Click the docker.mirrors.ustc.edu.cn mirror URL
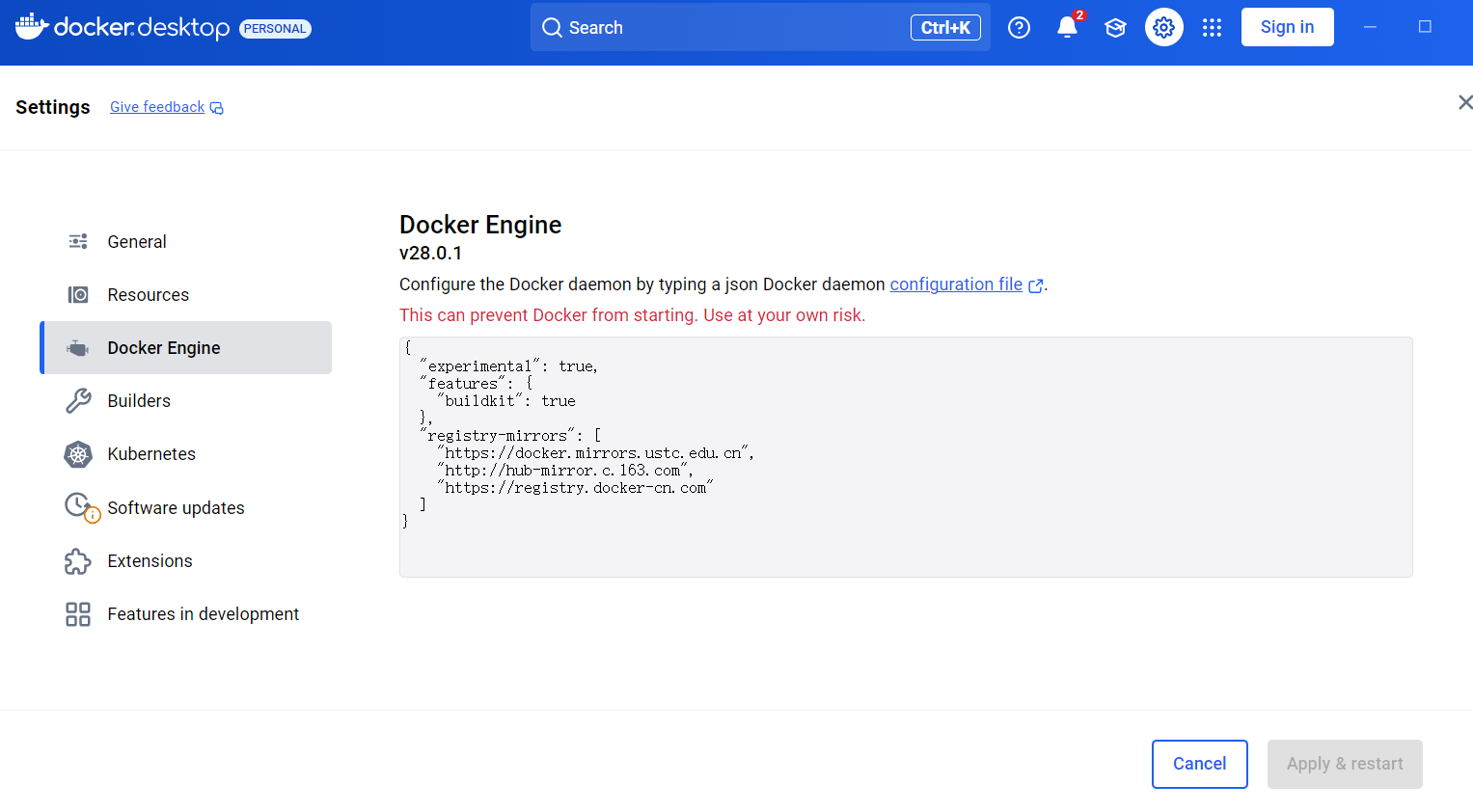Screen dimensions: 1473x812 tap(595, 453)
